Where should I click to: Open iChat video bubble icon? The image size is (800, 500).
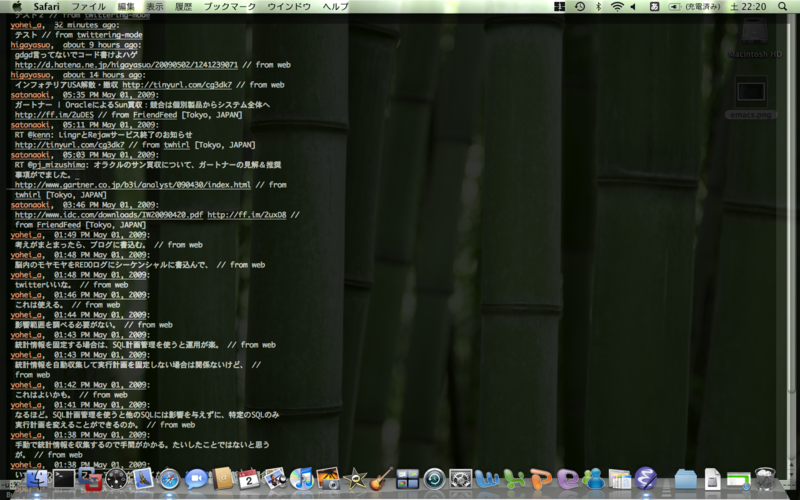click(x=196, y=479)
